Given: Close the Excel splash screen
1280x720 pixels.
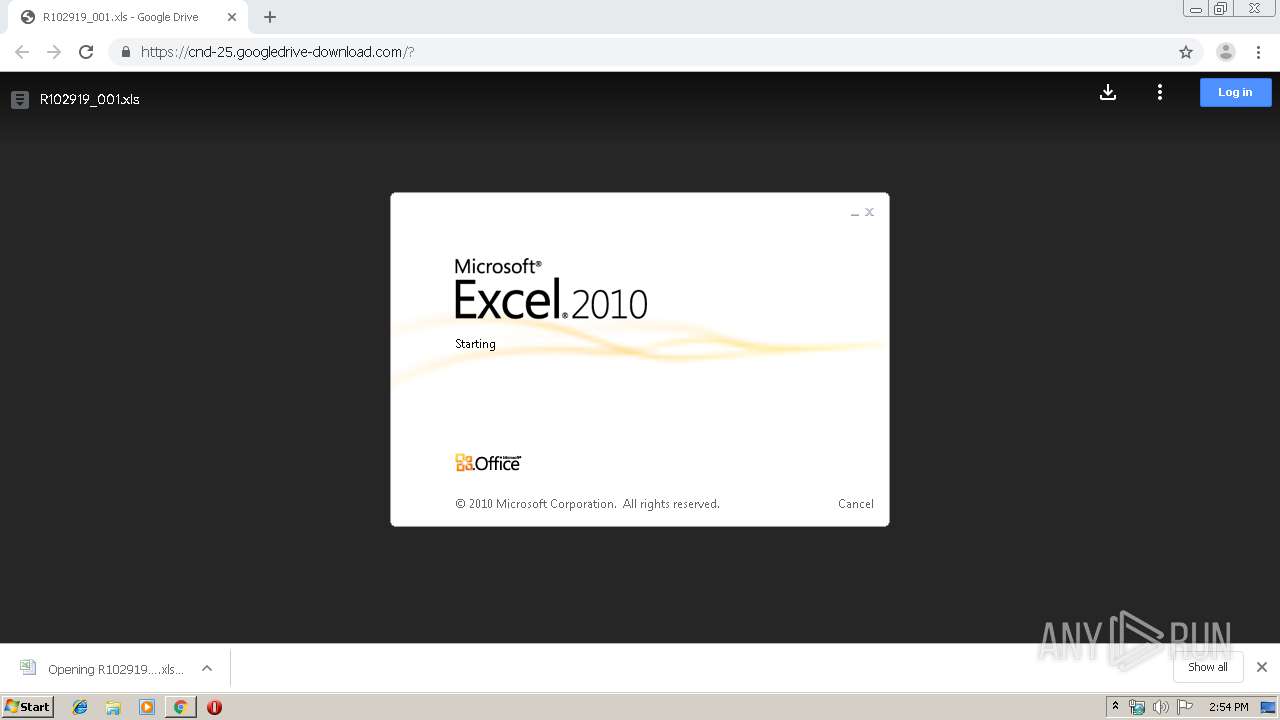Looking at the screenshot, I should click(x=869, y=212).
